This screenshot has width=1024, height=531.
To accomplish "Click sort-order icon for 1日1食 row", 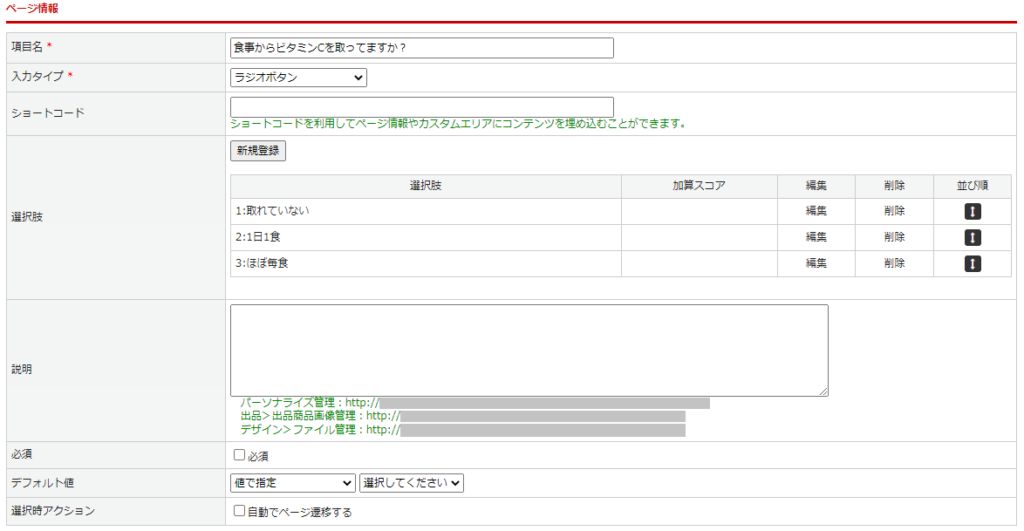I will point(972,237).
